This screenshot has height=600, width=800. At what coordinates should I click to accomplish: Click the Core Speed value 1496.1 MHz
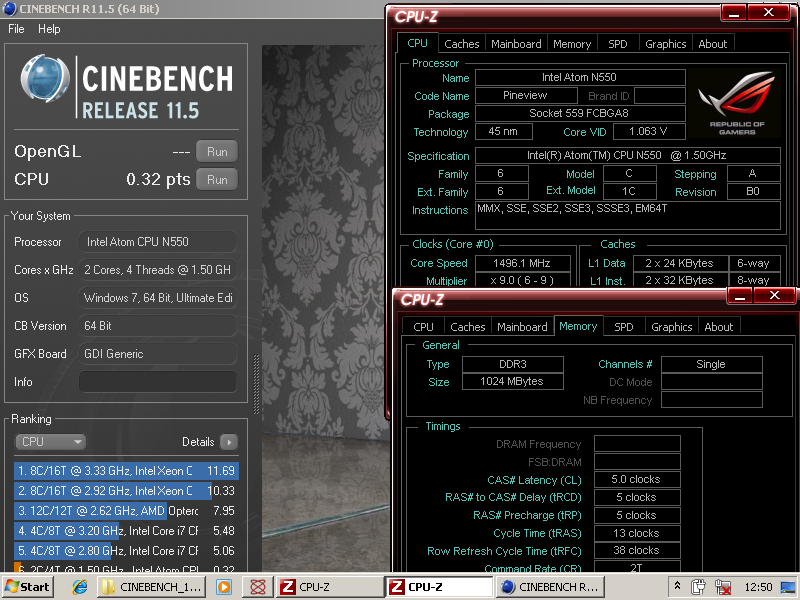pos(522,263)
